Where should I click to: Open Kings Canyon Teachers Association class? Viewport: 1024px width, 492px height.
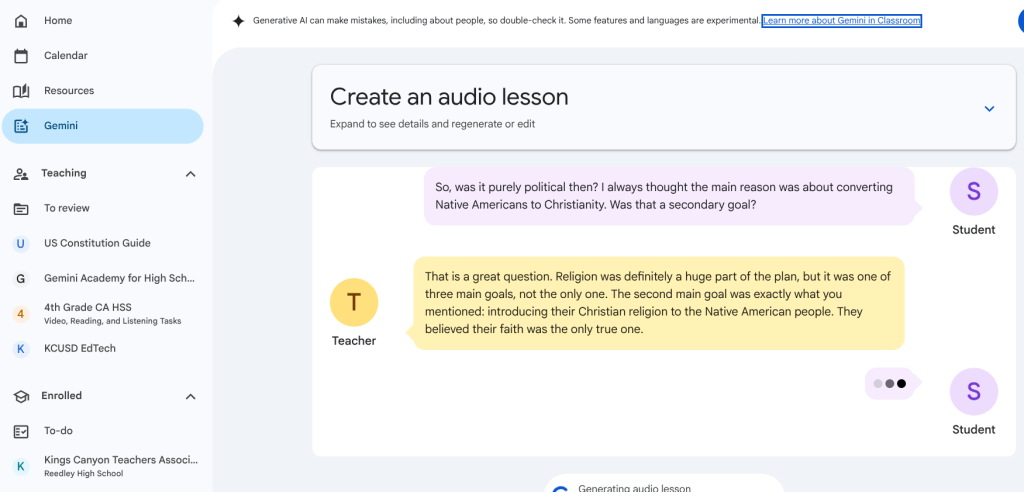(x=120, y=460)
